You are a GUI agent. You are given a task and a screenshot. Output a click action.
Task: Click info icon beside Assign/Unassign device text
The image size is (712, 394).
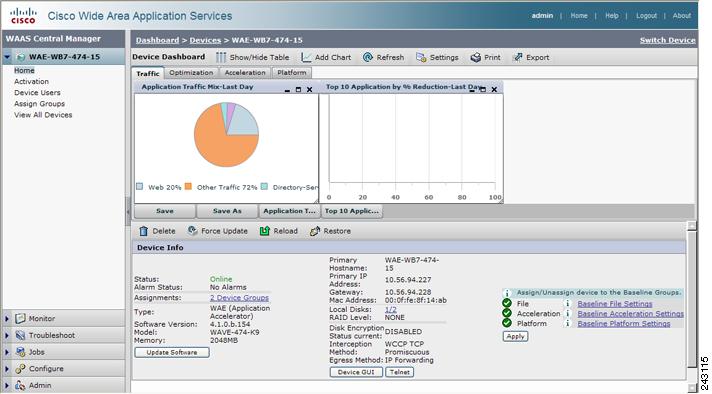point(508,293)
